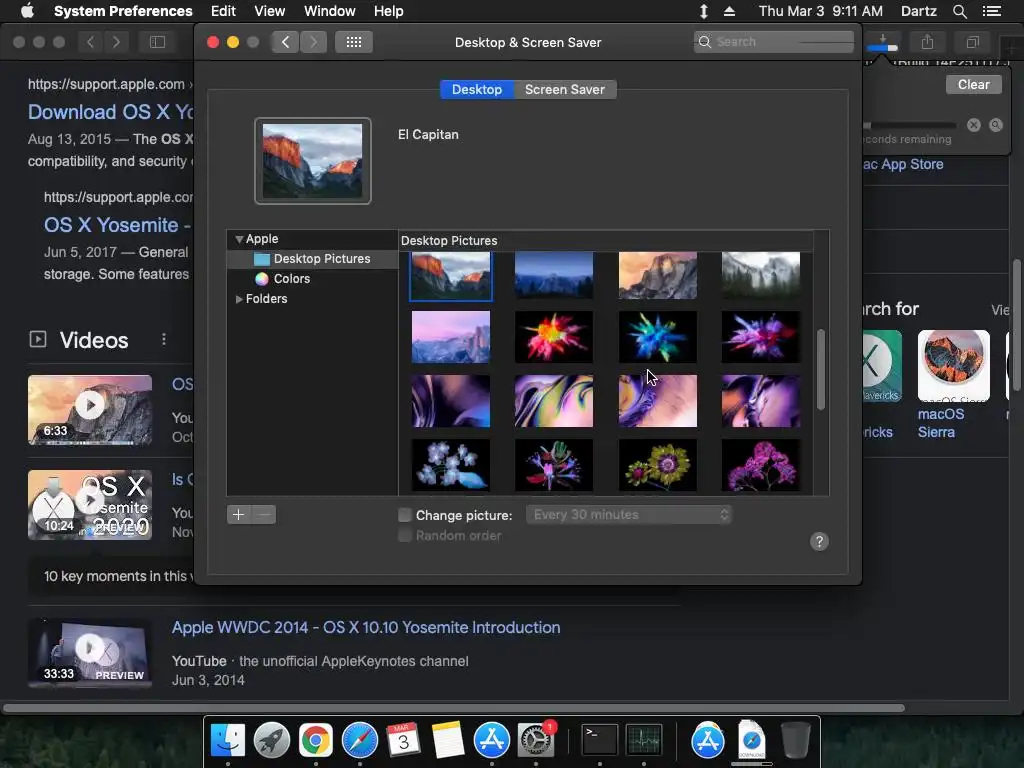Viewport: 1024px width, 768px height.
Task: Enable the Change picture checkbox
Action: pyautogui.click(x=405, y=515)
